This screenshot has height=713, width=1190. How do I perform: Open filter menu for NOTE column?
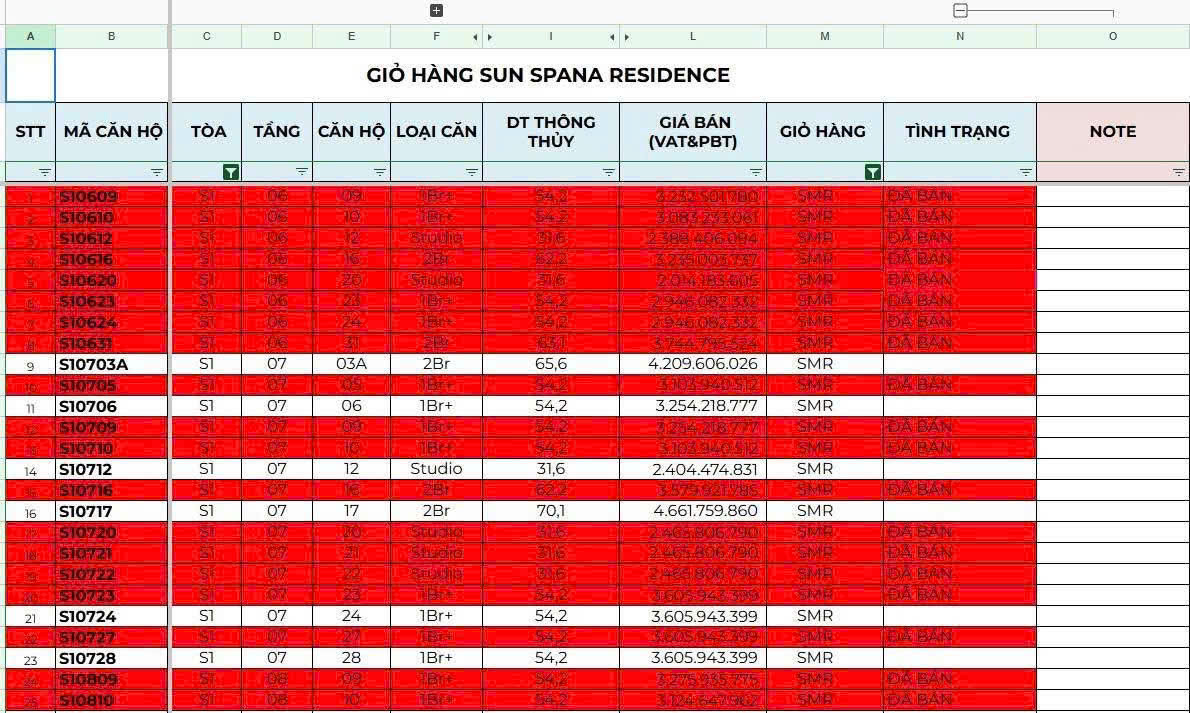(1179, 172)
